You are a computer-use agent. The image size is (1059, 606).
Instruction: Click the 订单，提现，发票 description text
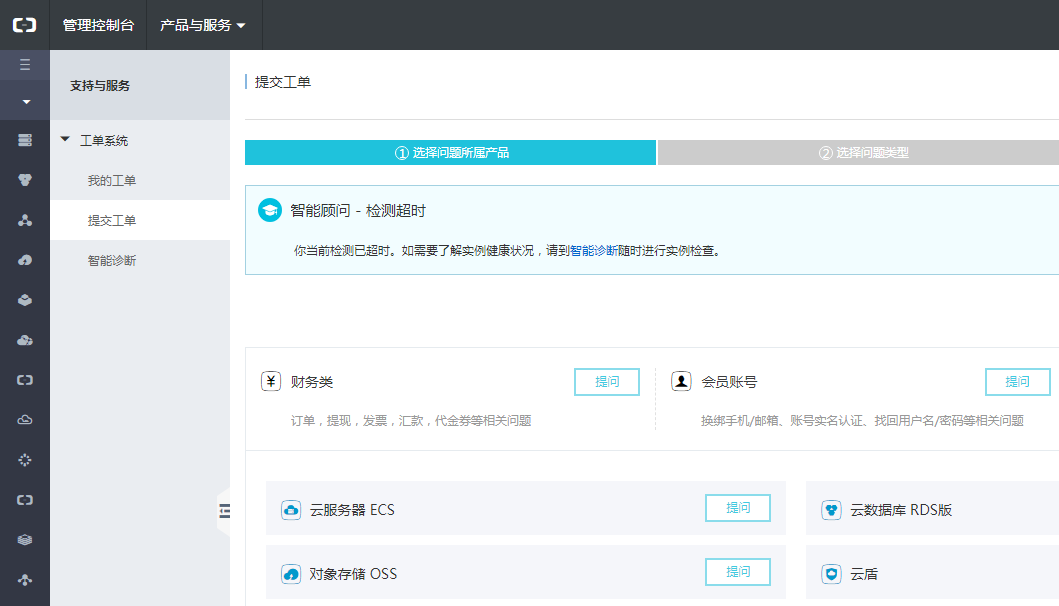tap(411, 421)
